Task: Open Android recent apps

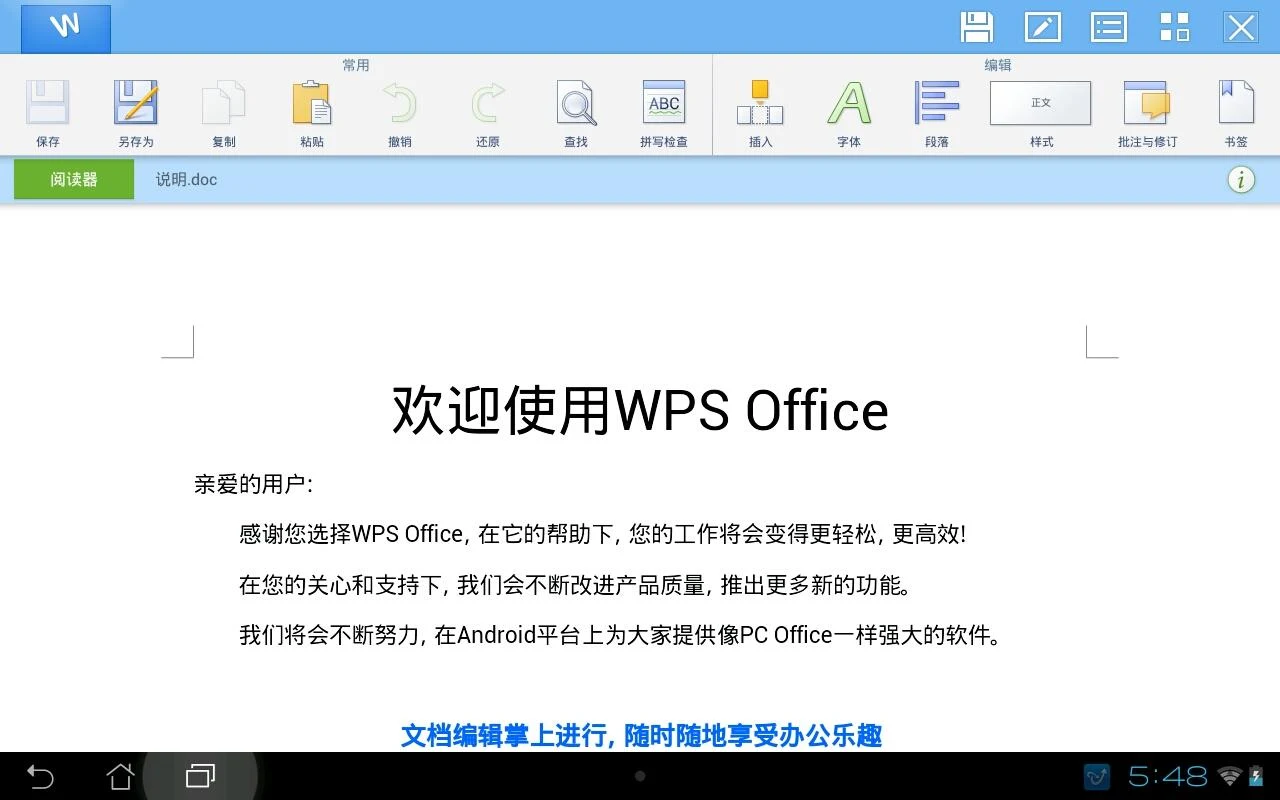Action: click(x=201, y=776)
